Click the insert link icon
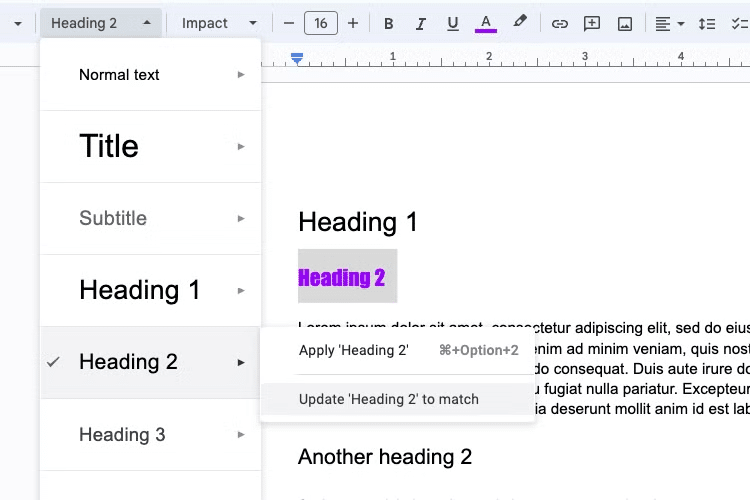The height and width of the screenshot is (500, 750). point(560,23)
